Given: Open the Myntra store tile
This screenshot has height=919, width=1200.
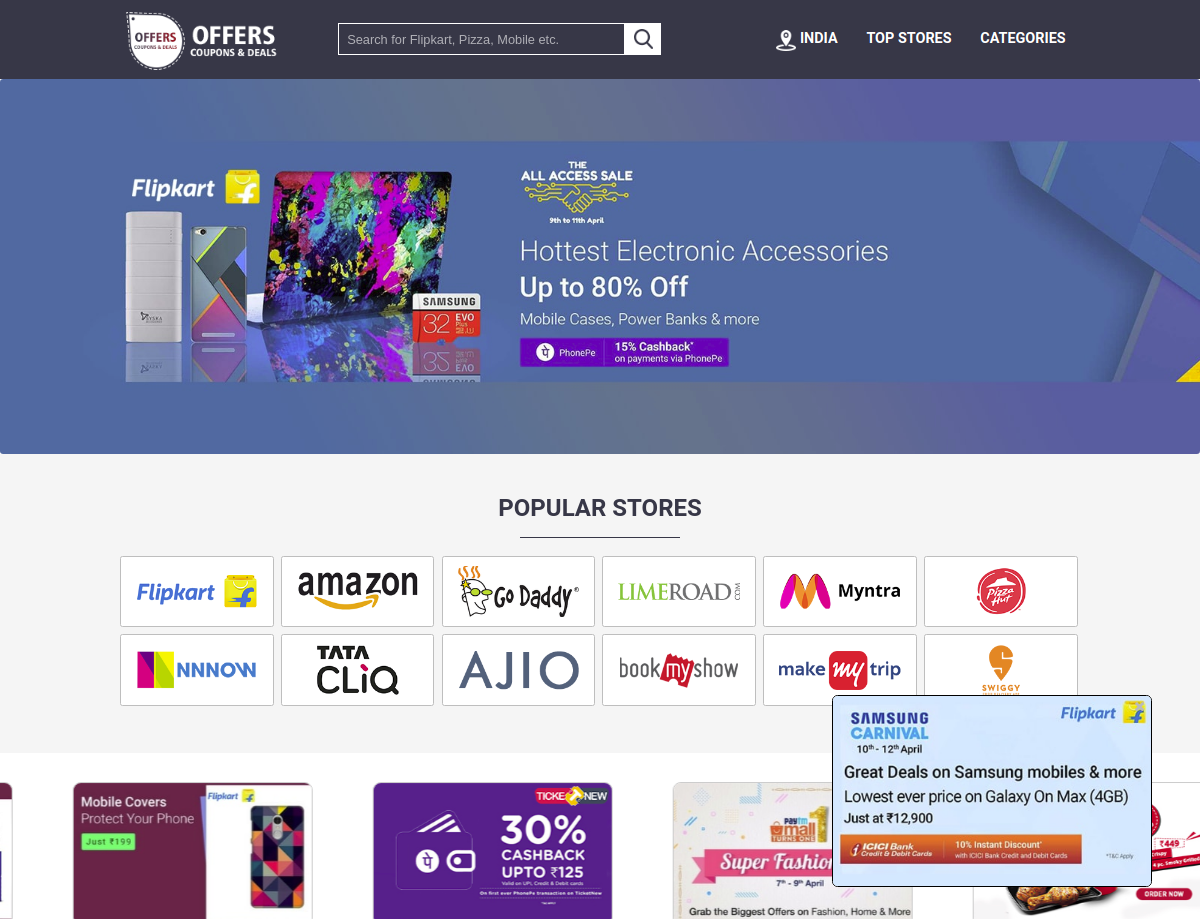Looking at the screenshot, I should (840, 592).
